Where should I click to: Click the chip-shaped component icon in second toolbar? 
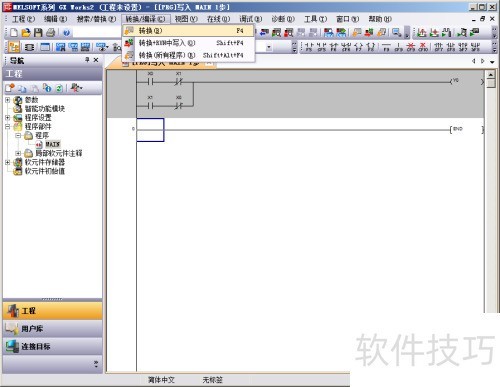pos(29,47)
